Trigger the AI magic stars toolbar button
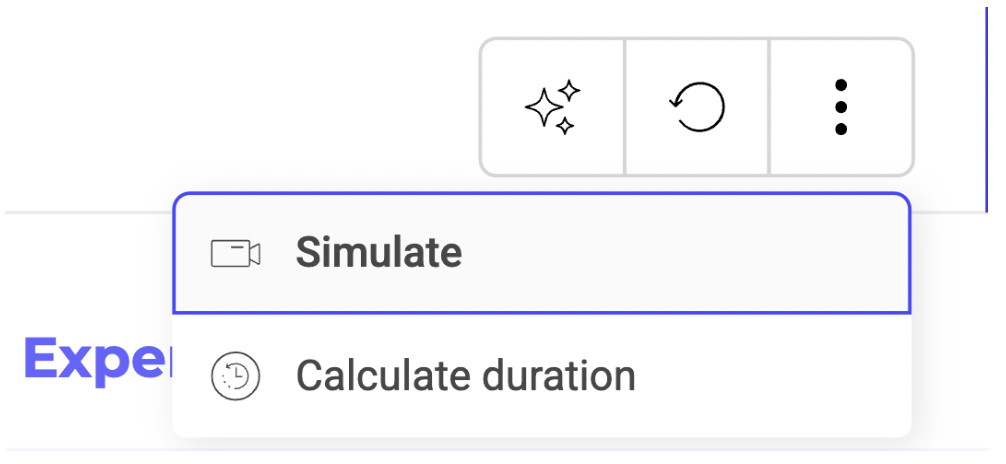 (552, 107)
